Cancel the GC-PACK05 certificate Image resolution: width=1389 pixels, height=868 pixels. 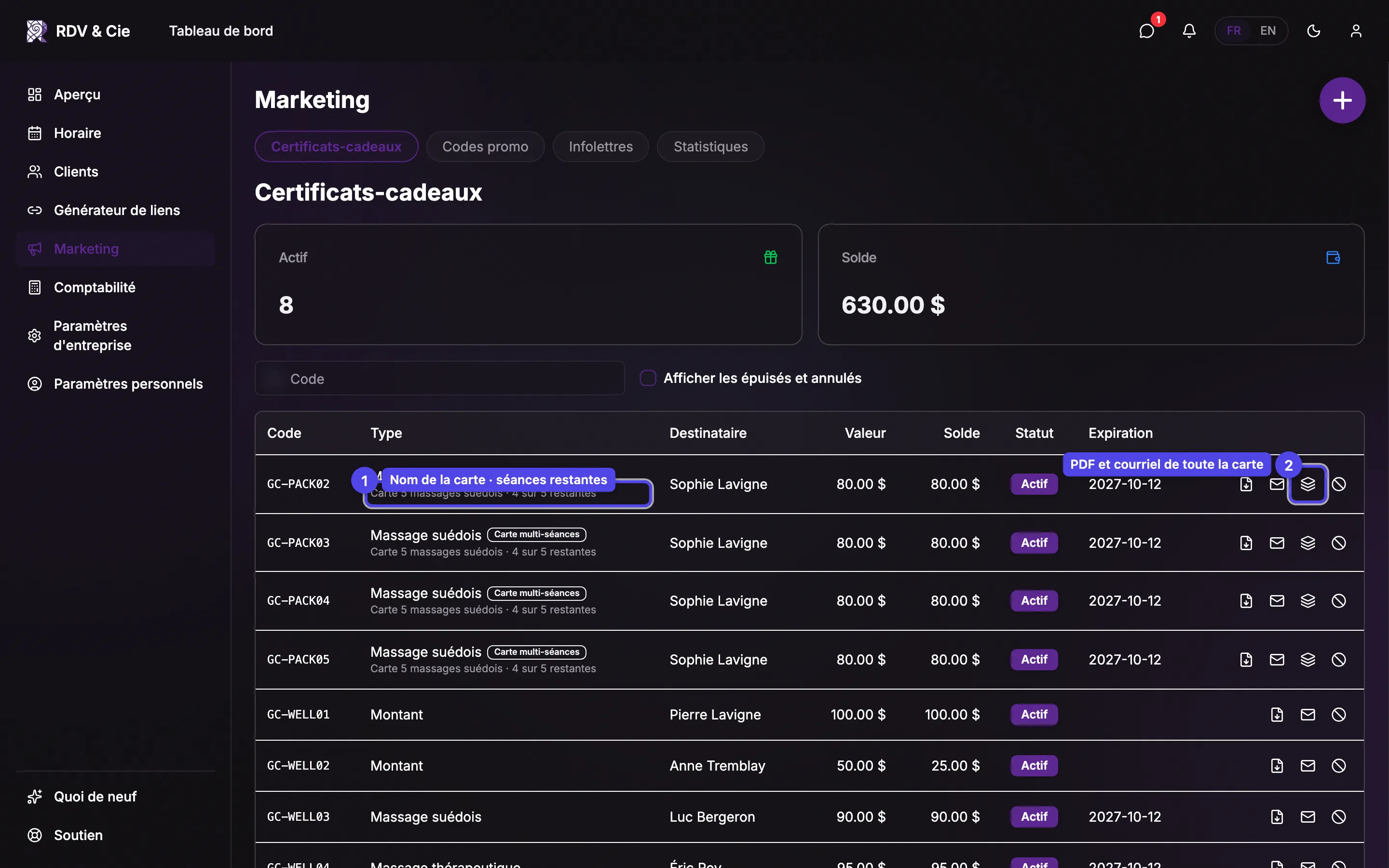(1338, 660)
